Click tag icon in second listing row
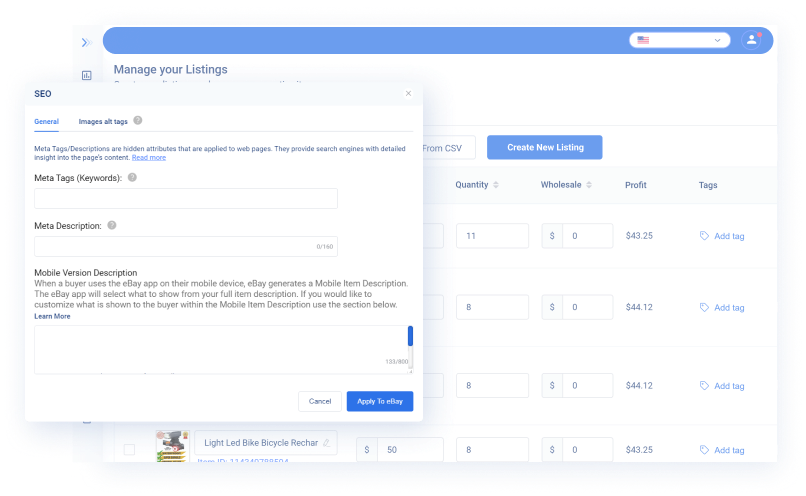 coord(704,307)
